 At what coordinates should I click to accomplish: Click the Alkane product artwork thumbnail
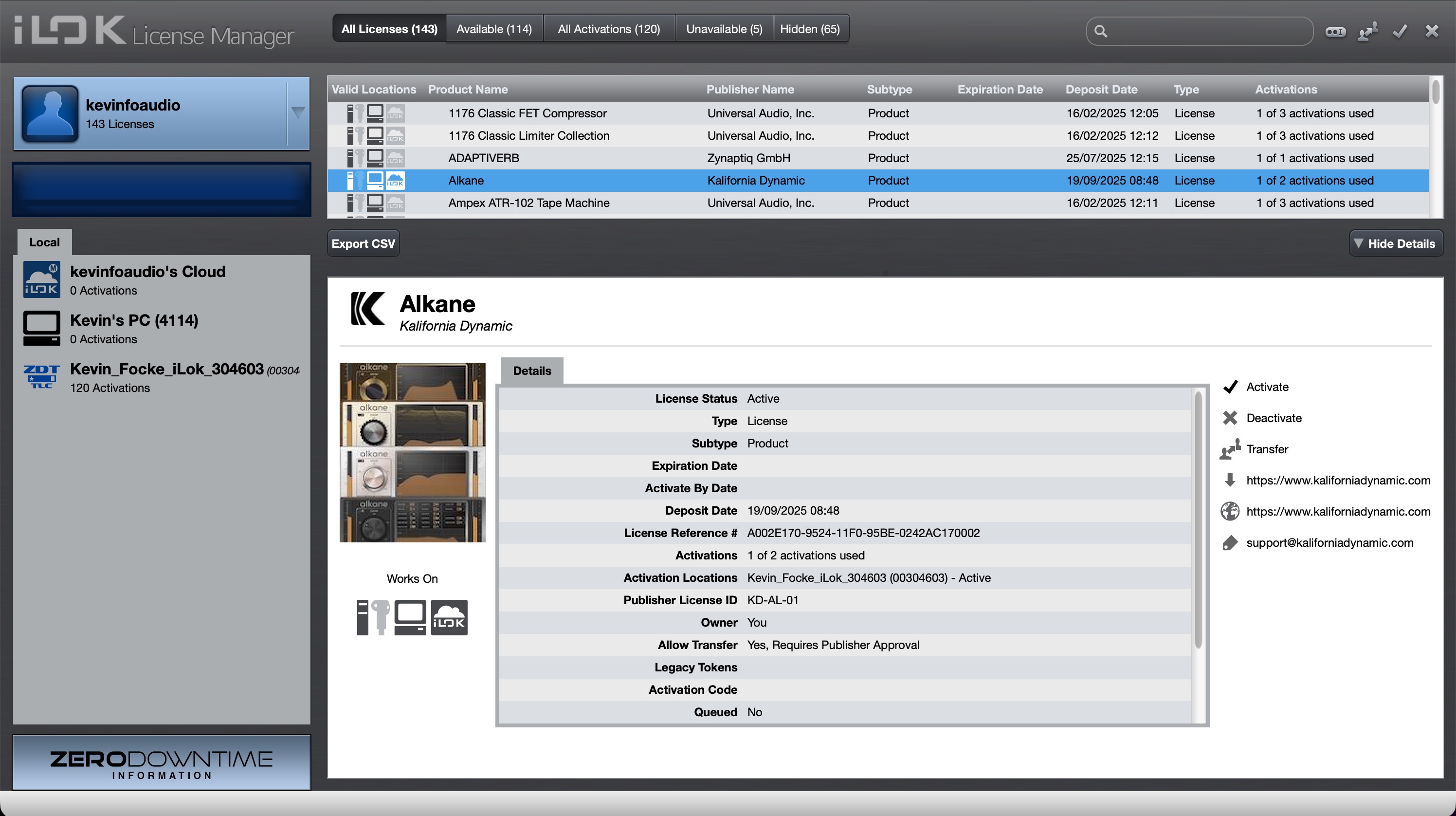click(x=413, y=452)
